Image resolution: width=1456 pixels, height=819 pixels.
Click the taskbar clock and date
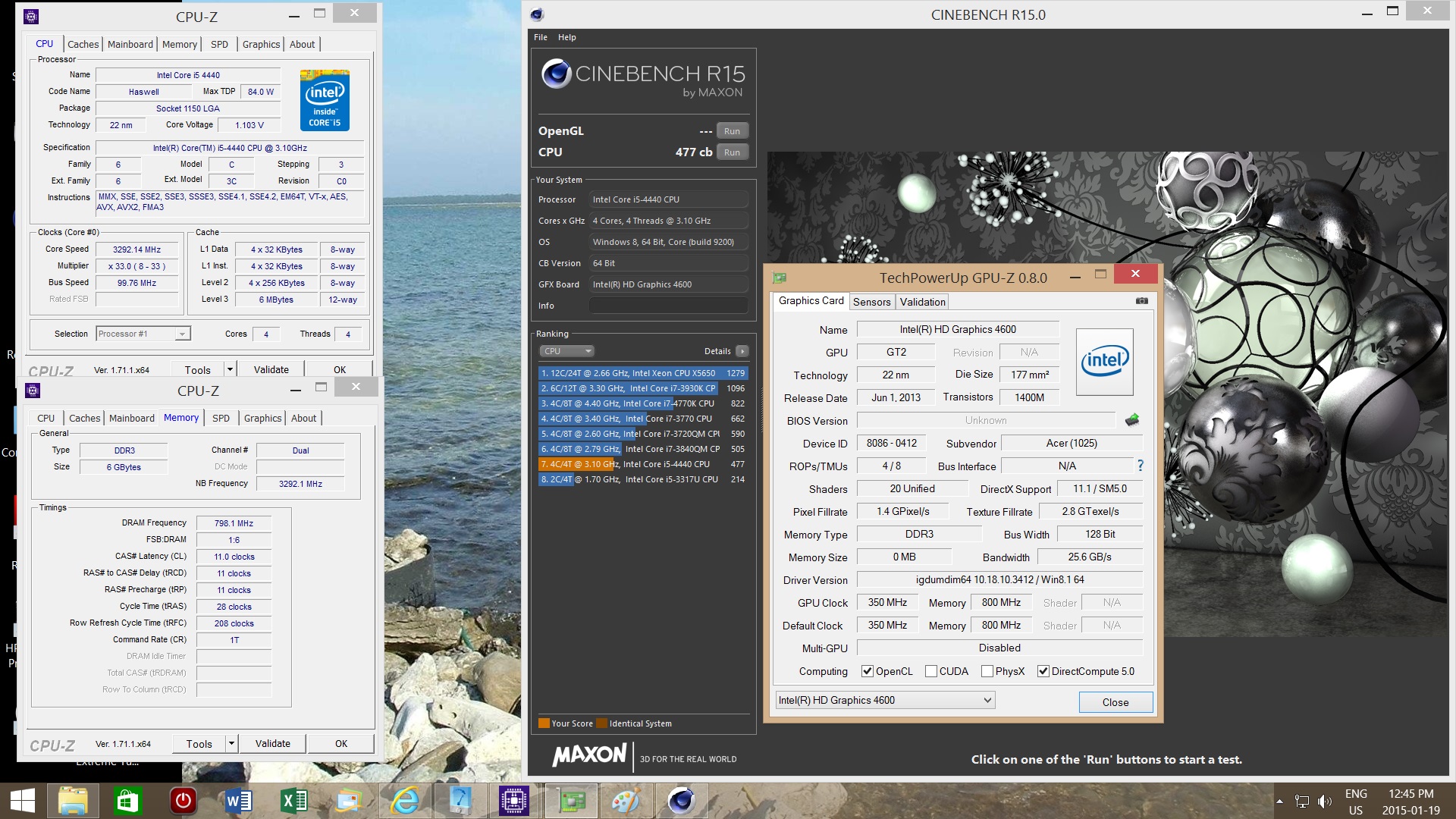1410,802
